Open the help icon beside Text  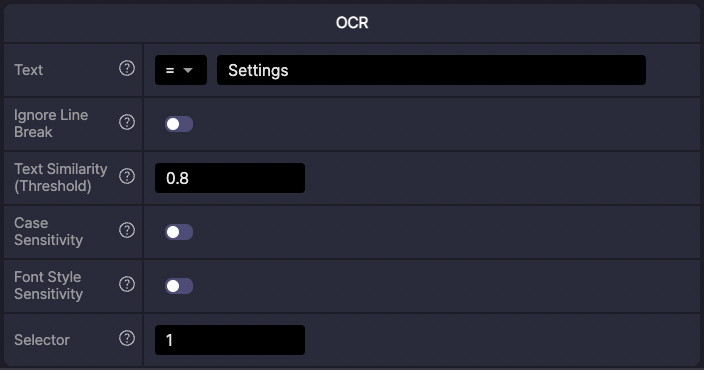[127, 69]
